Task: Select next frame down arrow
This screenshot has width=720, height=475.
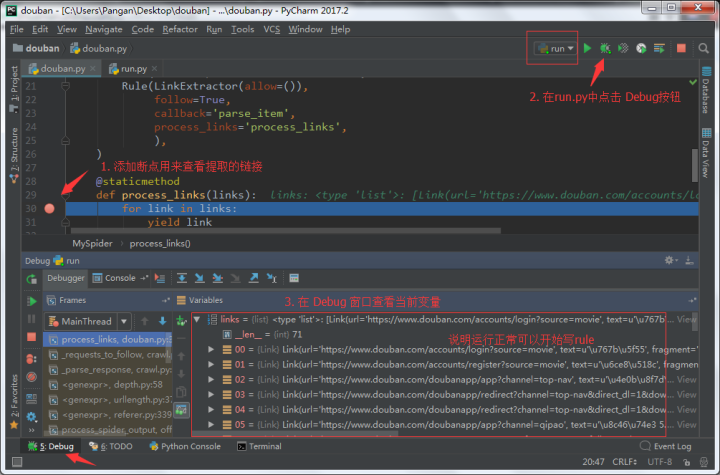Action: 162,321
